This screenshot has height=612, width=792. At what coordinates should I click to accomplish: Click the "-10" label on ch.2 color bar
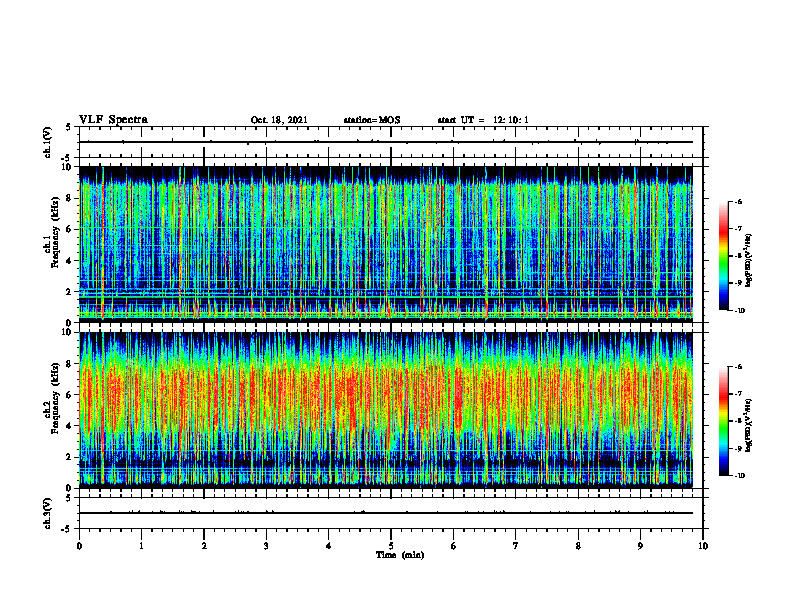[739, 476]
